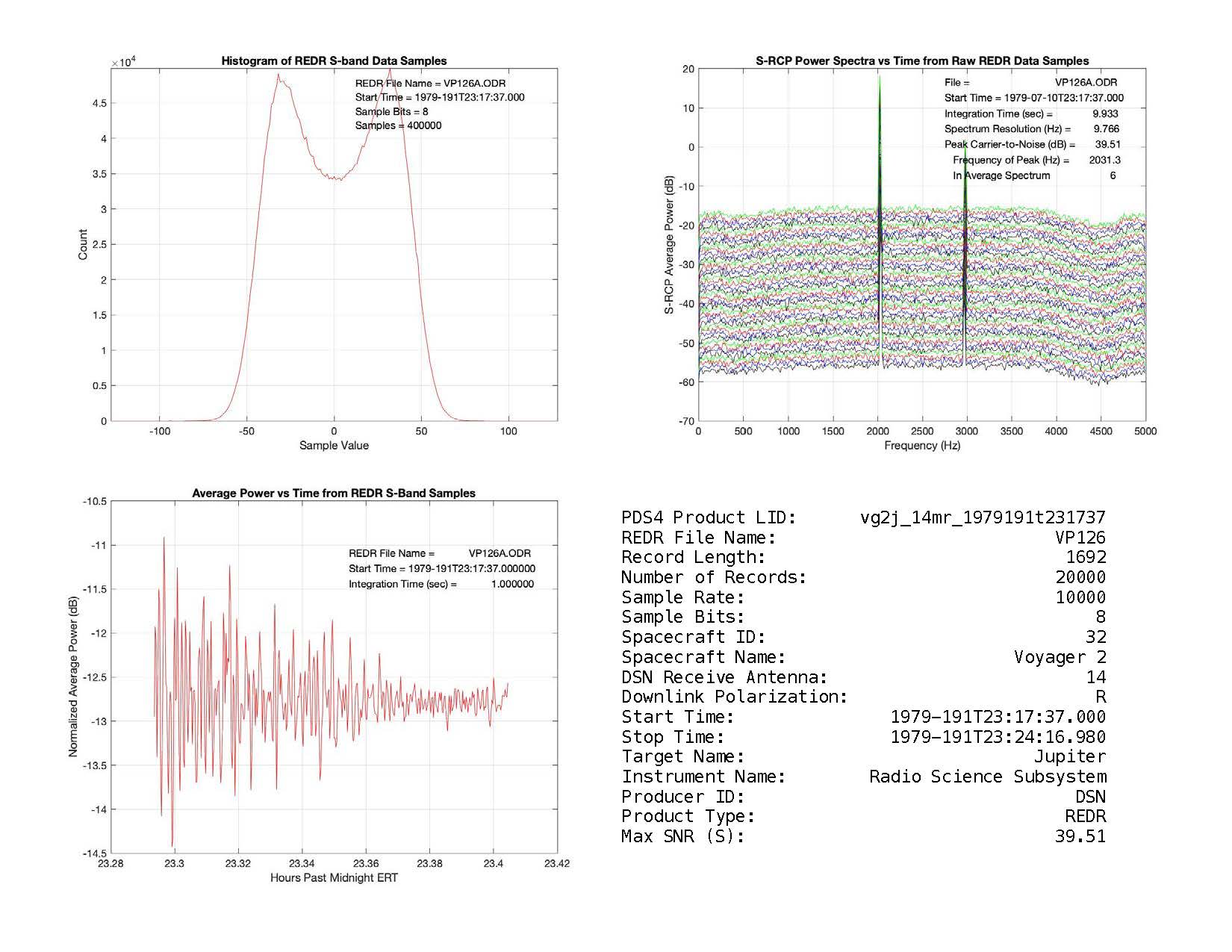
Task: Click the 'Sample Value' x-axis label
Action: 334,446
